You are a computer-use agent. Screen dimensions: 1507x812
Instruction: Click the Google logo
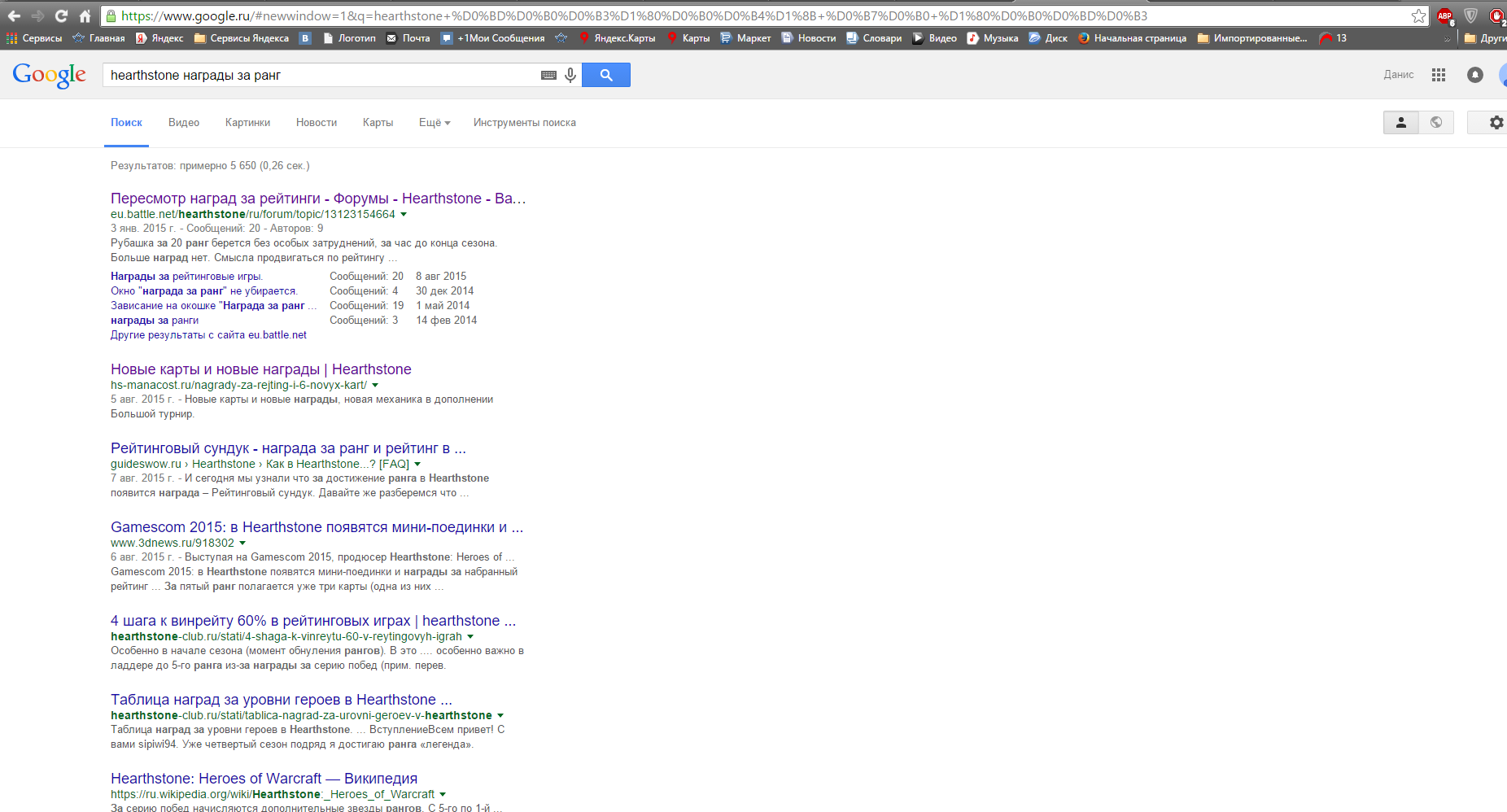click(x=49, y=76)
